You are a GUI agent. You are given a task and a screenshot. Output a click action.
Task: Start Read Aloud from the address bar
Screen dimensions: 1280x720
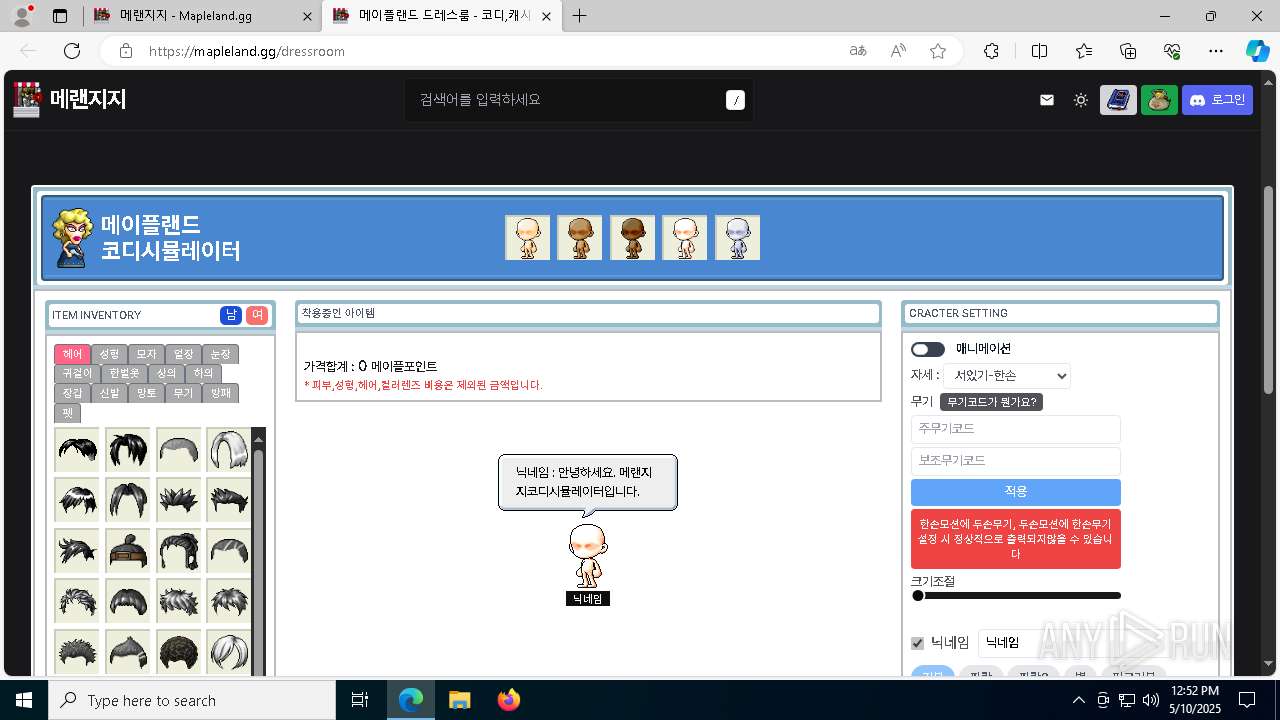coord(898,51)
